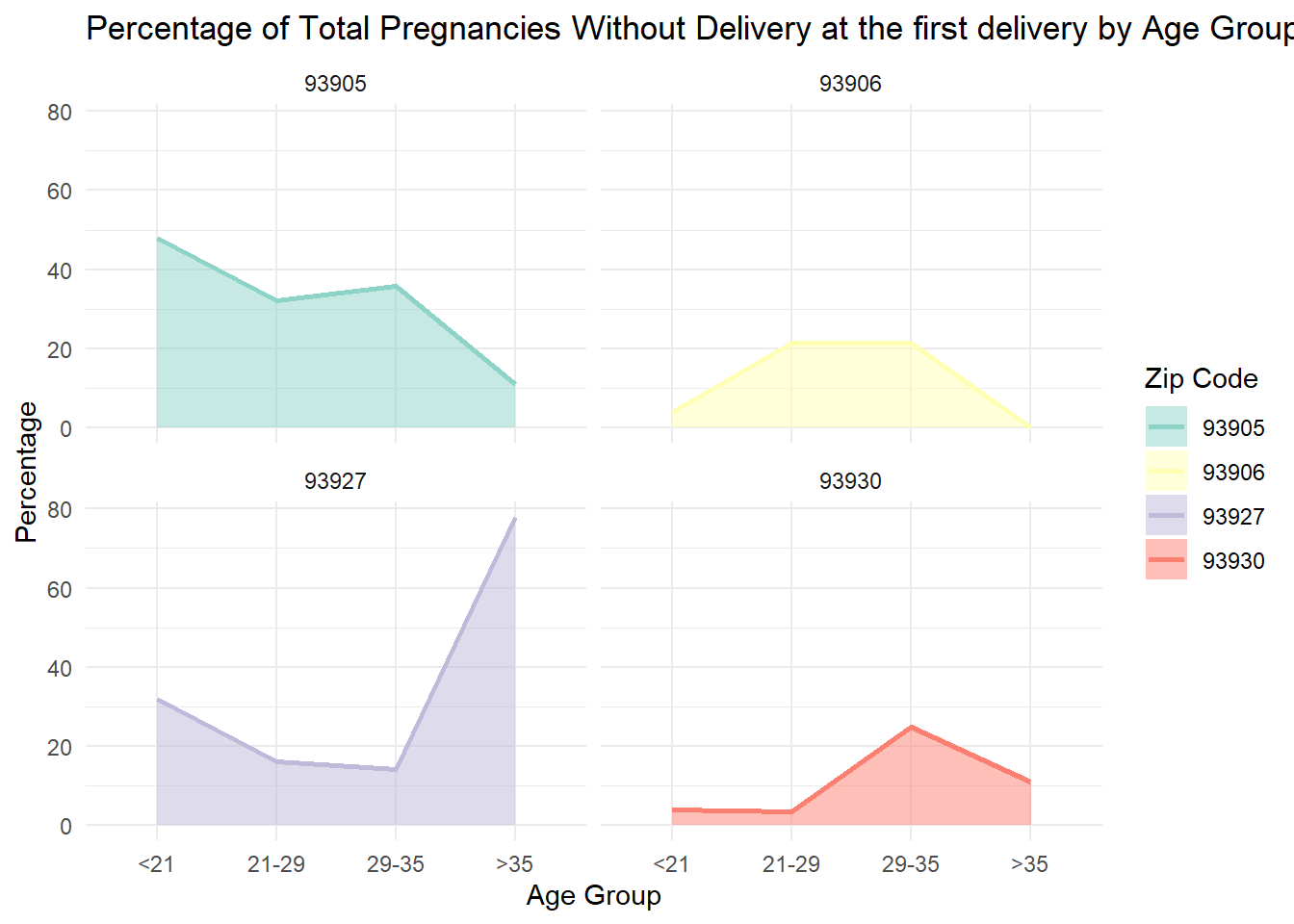Click the 93930 facet panel title
The image size is (1294, 924).
coord(850,481)
